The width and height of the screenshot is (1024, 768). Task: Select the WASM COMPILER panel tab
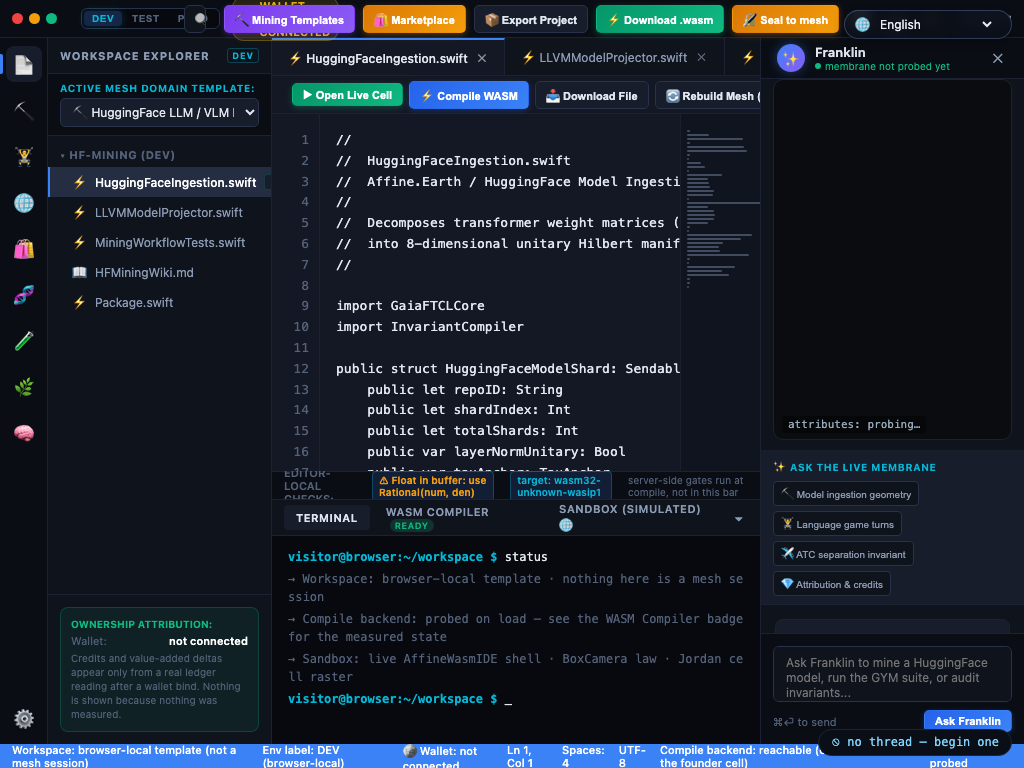click(x=437, y=518)
